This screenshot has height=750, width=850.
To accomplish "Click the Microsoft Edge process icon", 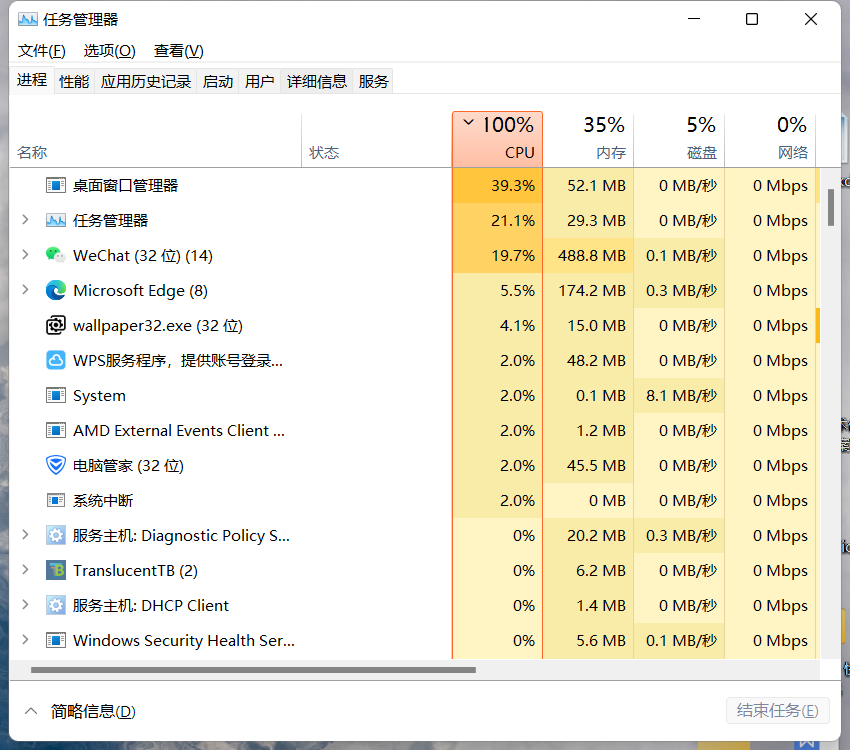I will point(56,290).
